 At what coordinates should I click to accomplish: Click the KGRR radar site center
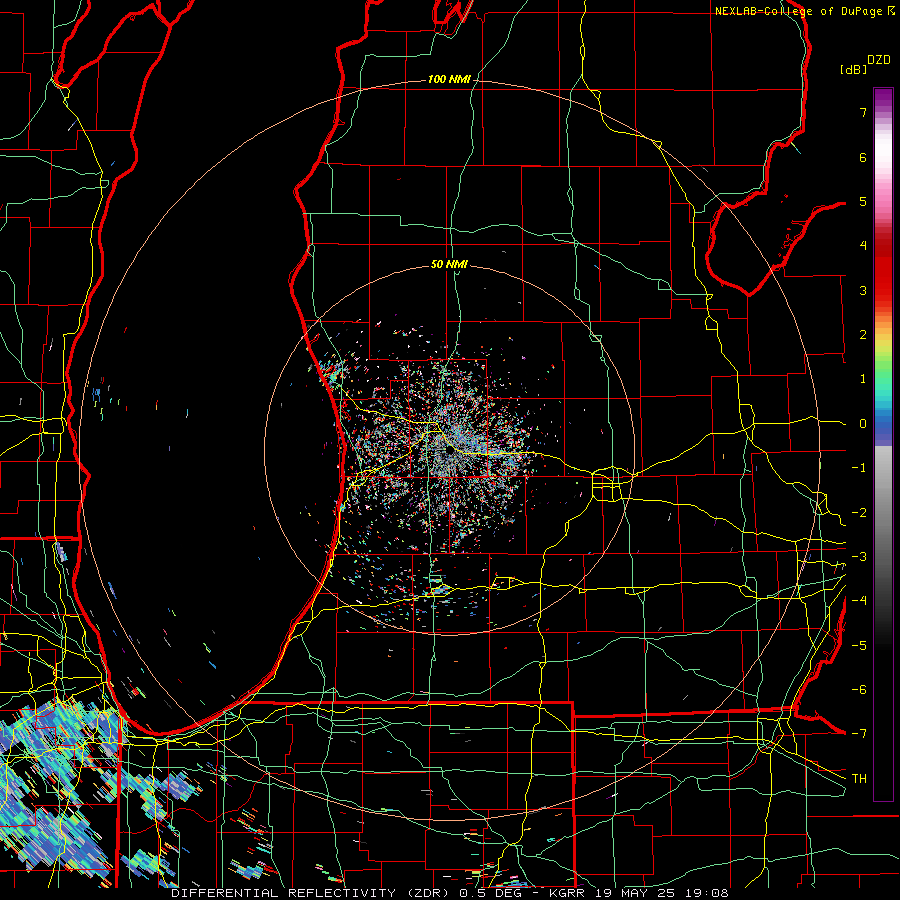pos(449,451)
